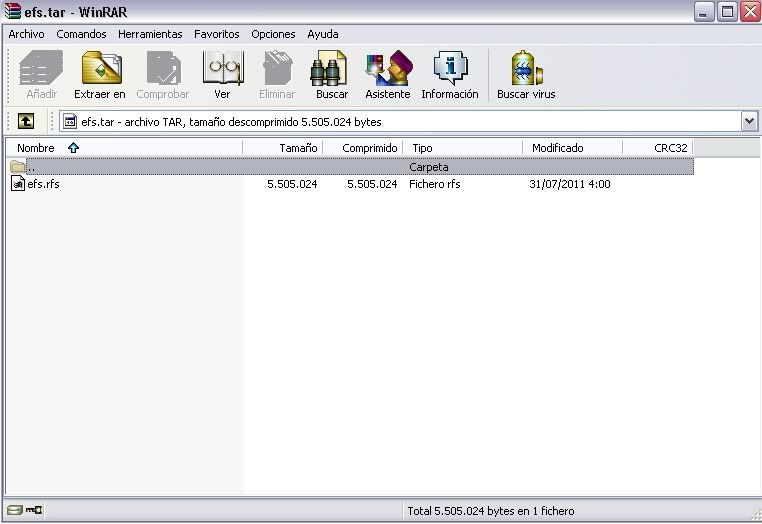Open the Opciones menu
The image size is (762, 524).
(x=273, y=34)
